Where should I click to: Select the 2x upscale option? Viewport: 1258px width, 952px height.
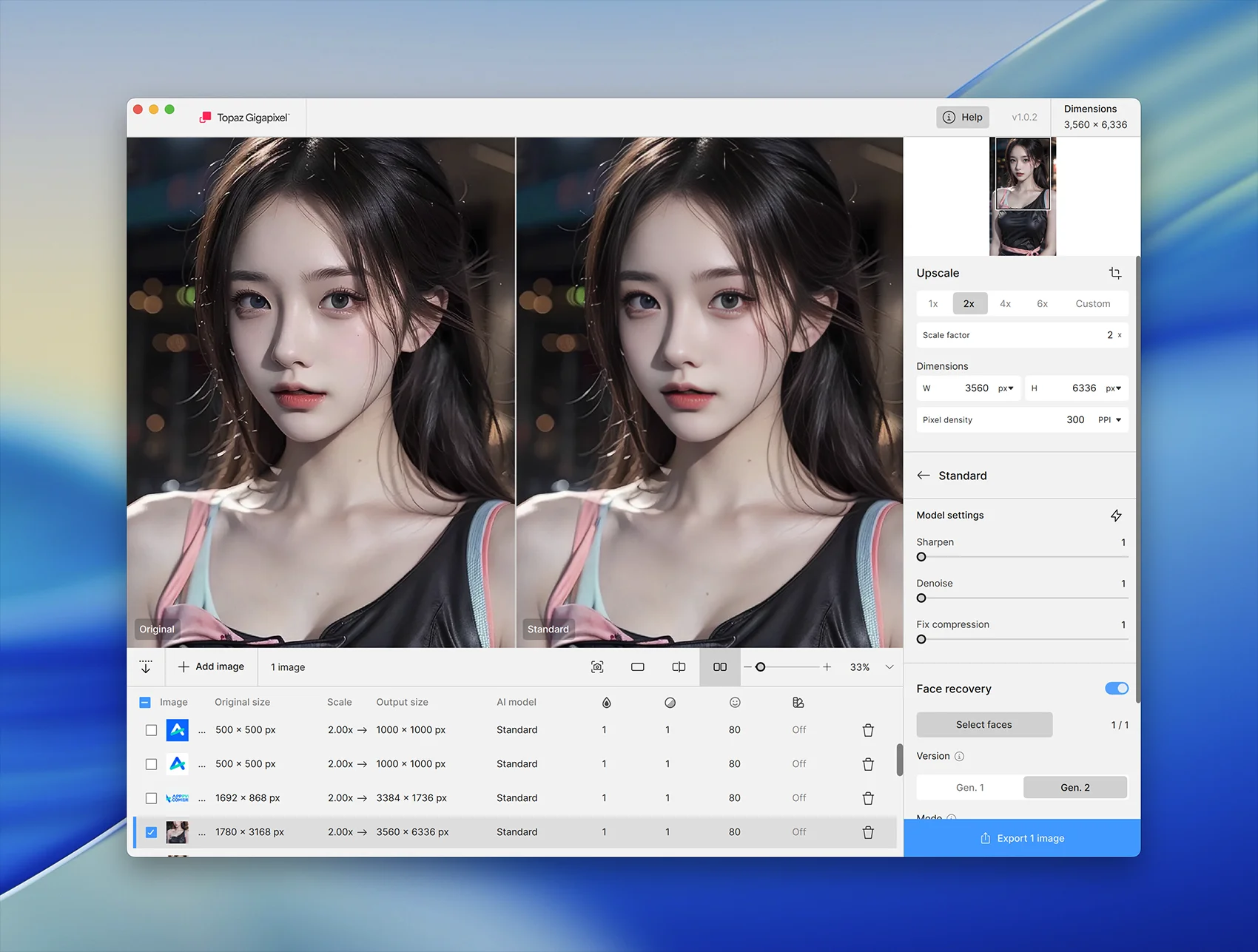pyautogui.click(x=969, y=304)
